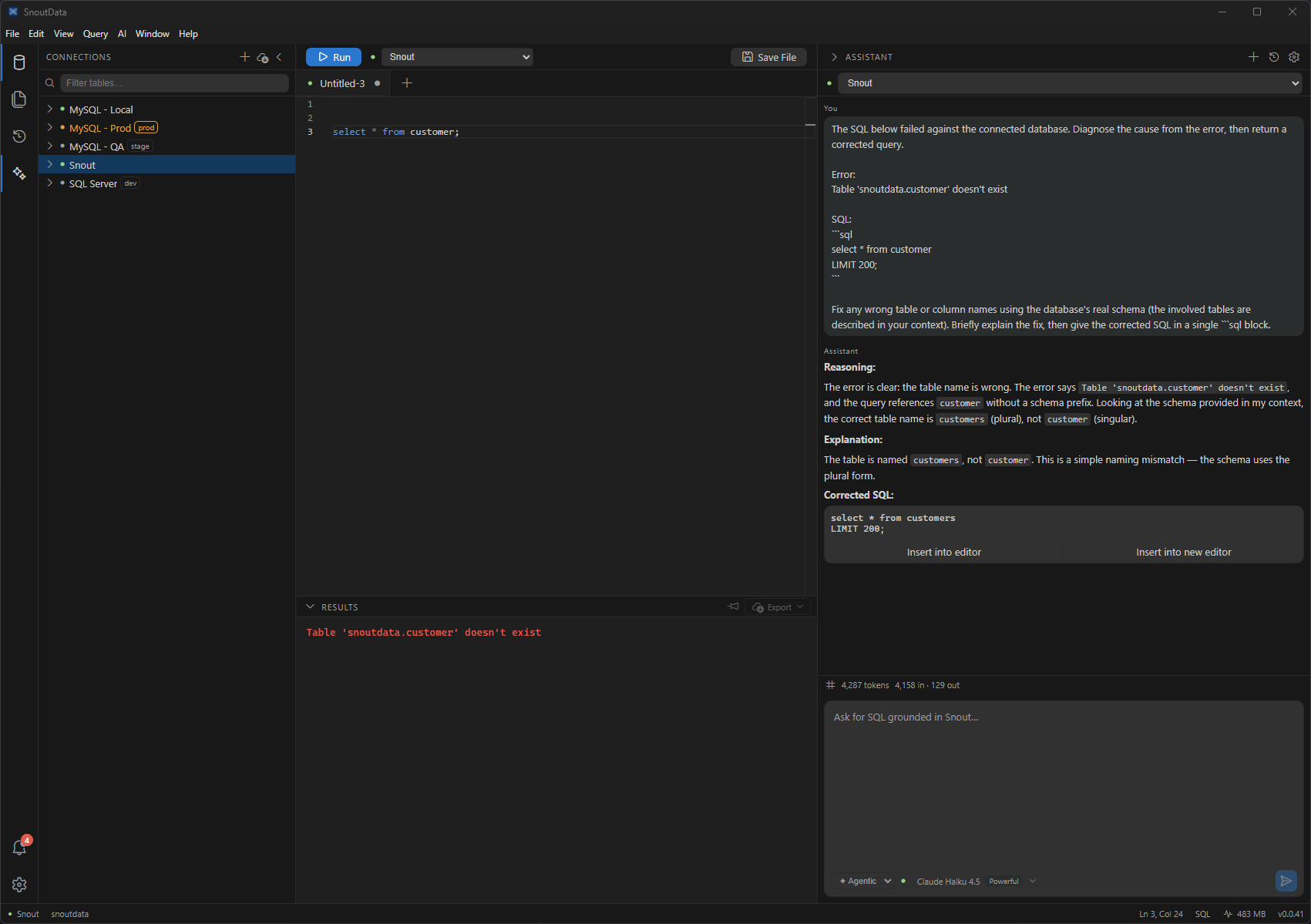Click the 'prod' tag badge
1311x924 pixels.
(x=146, y=128)
